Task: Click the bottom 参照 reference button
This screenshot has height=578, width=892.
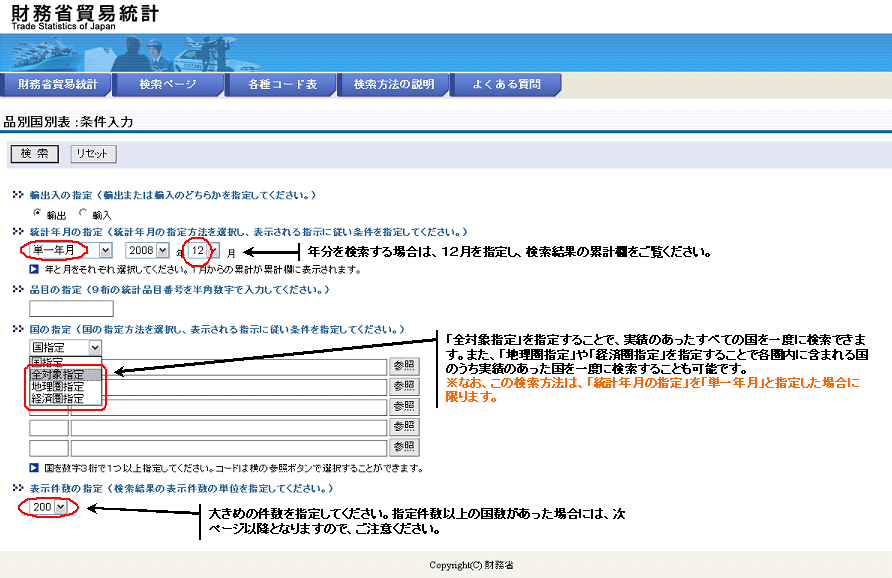Action: point(404,447)
